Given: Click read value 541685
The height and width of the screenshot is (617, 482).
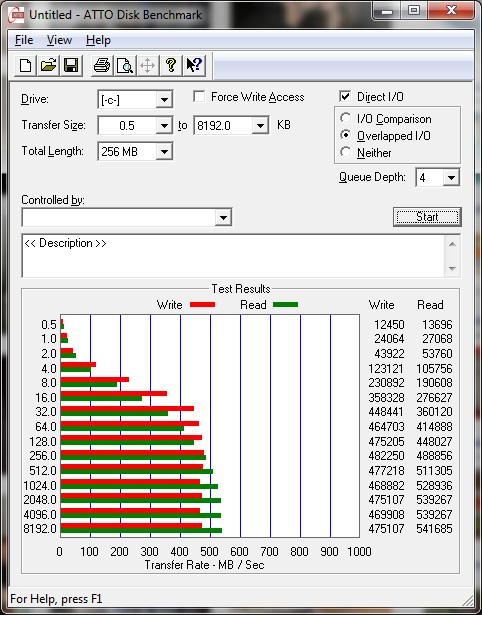Looking at the screenshot, I should click(434, 528).
